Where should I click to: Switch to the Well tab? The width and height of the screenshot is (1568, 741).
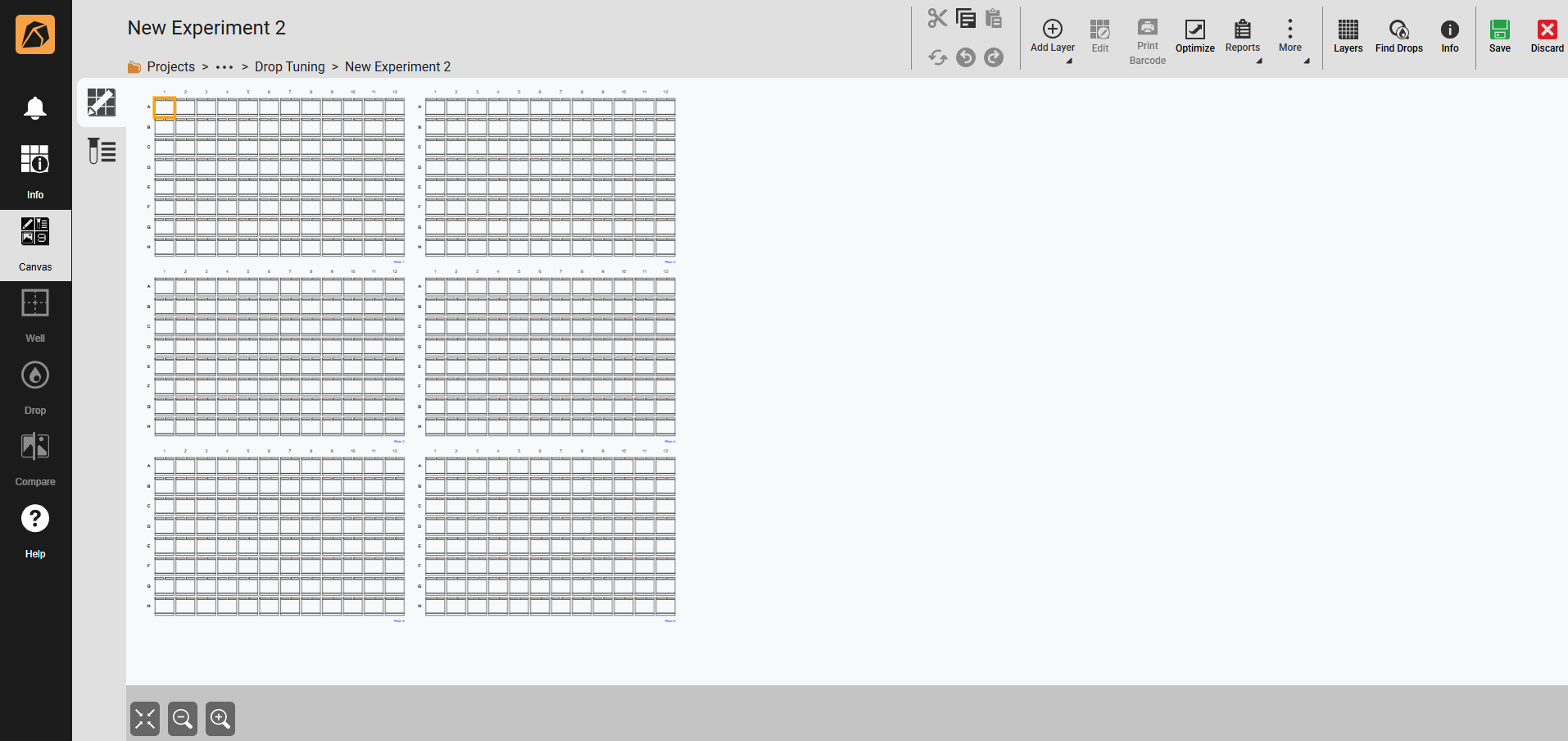pyautogui.click(x=35, y=316)
